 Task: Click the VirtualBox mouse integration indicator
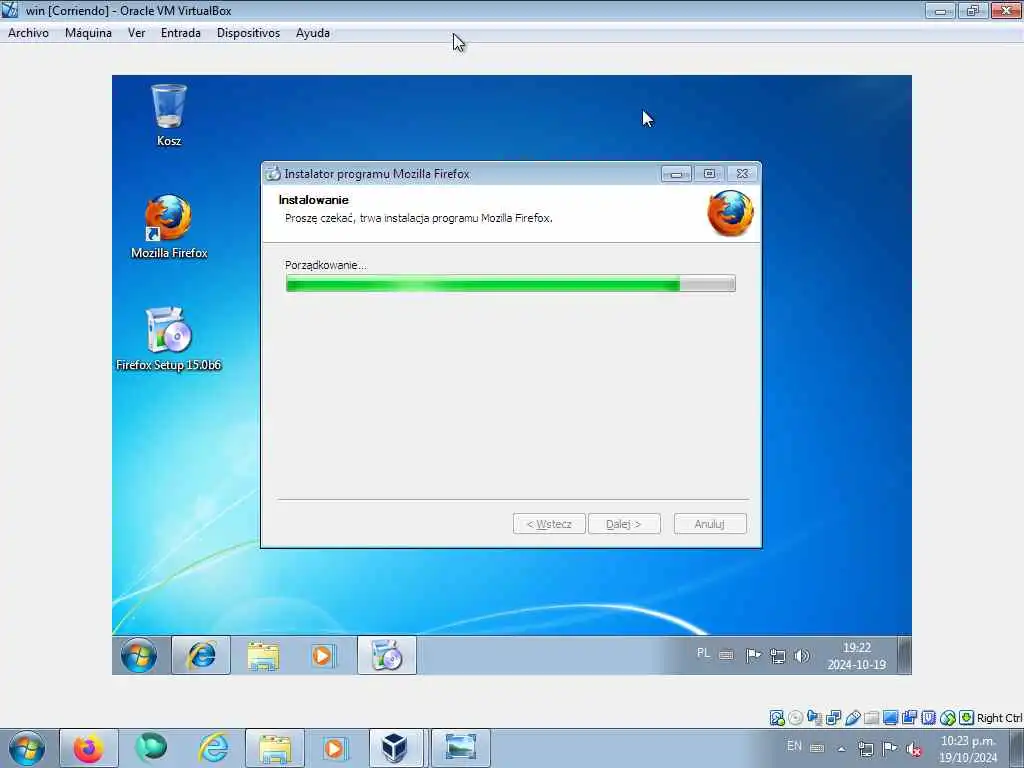pos(948,718)
